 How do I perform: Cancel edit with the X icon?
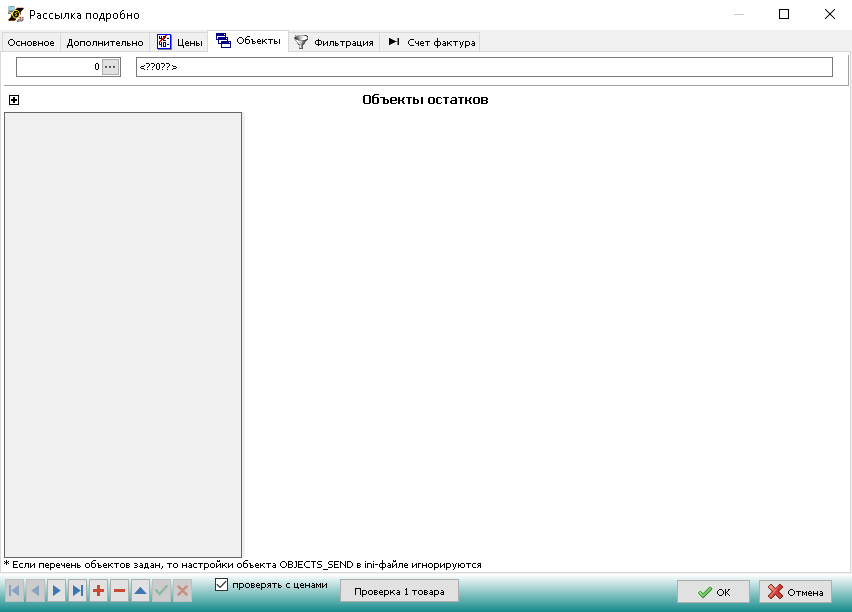[x=183, y=591]
